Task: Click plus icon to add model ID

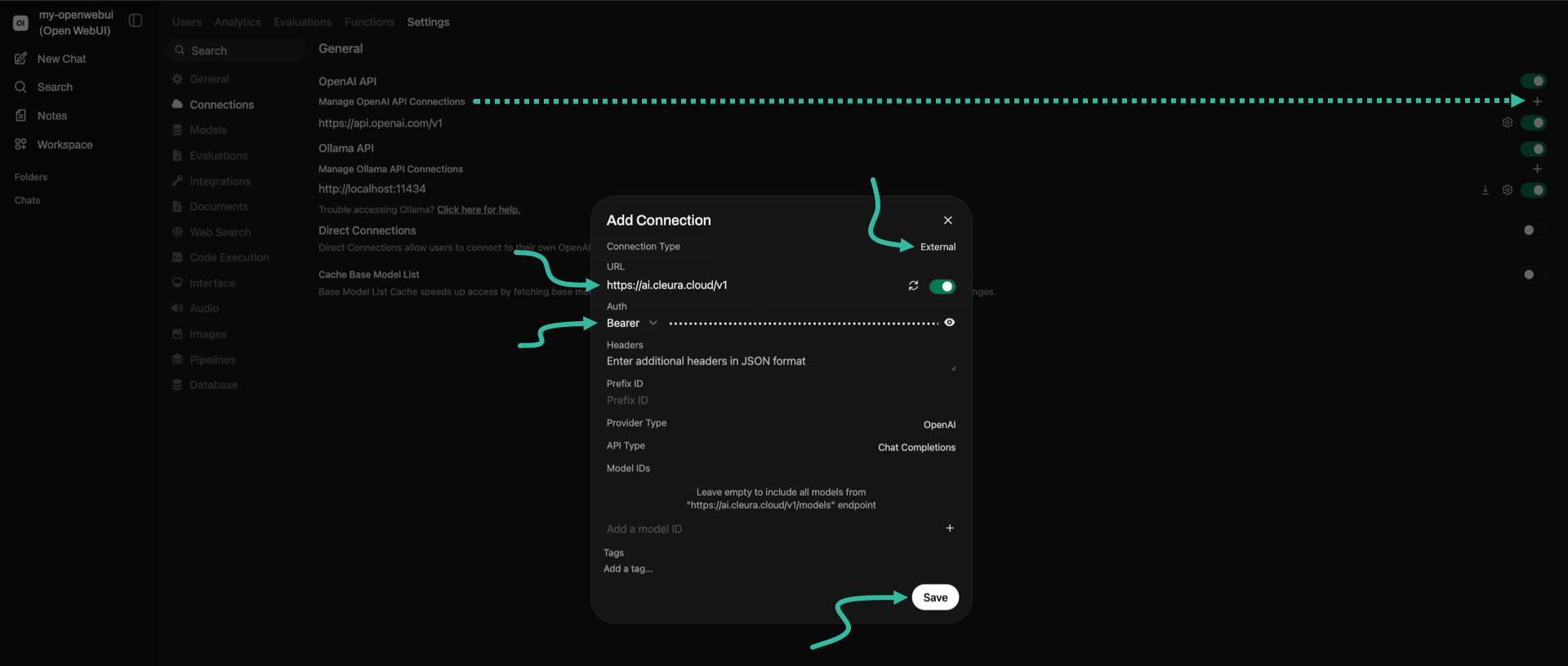Action: (x=950, y=528)
